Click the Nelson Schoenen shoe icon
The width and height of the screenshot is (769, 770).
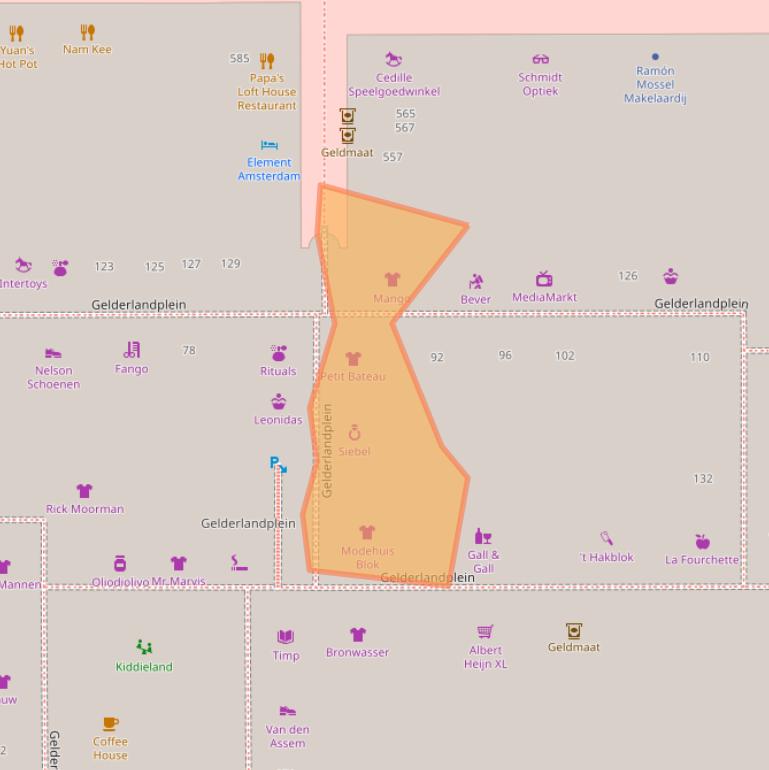pos(53,353)
